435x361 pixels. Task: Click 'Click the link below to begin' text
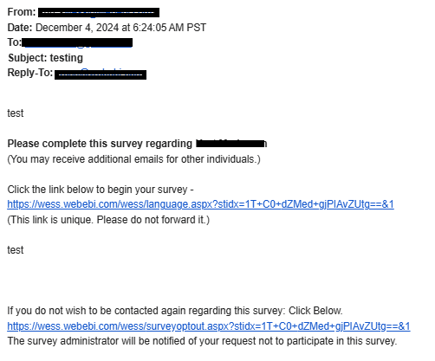click(100, 189)
